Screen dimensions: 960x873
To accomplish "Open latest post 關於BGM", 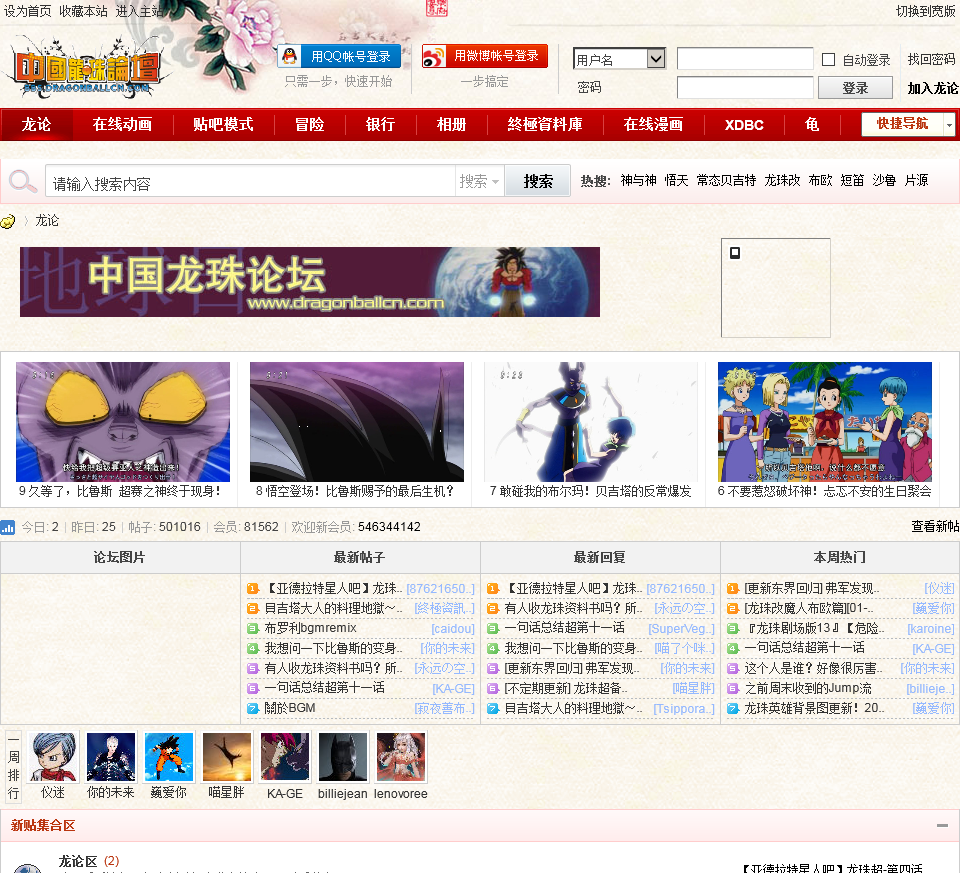I will click(x=290, y=708).
